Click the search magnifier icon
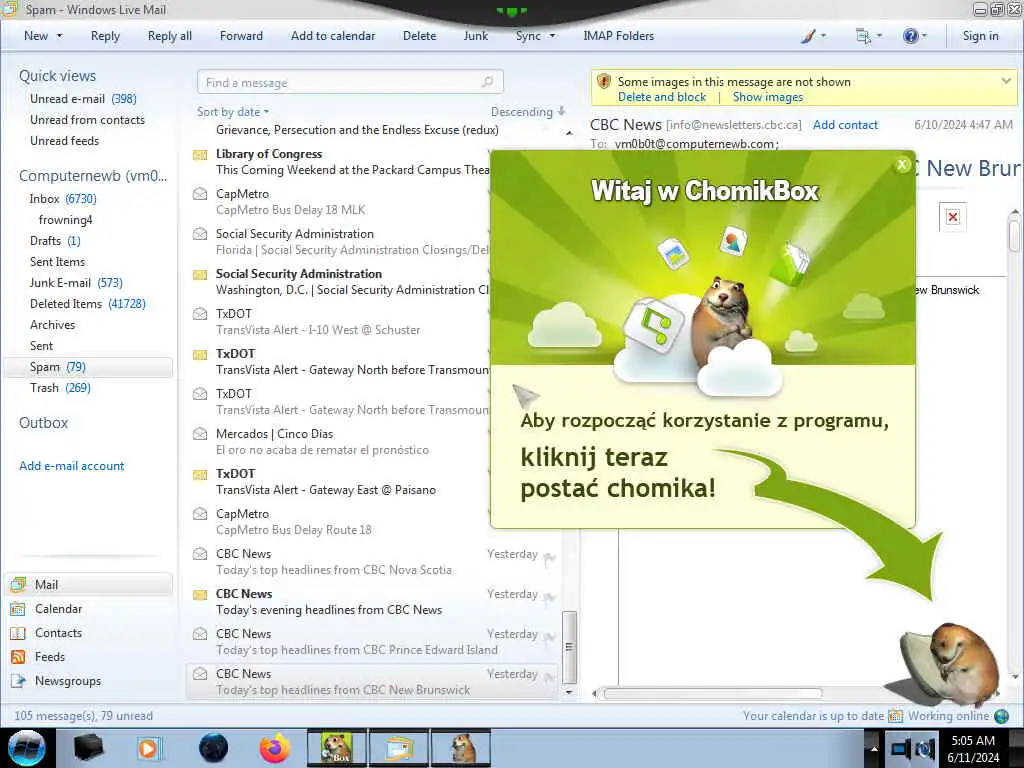 point(488,82)
